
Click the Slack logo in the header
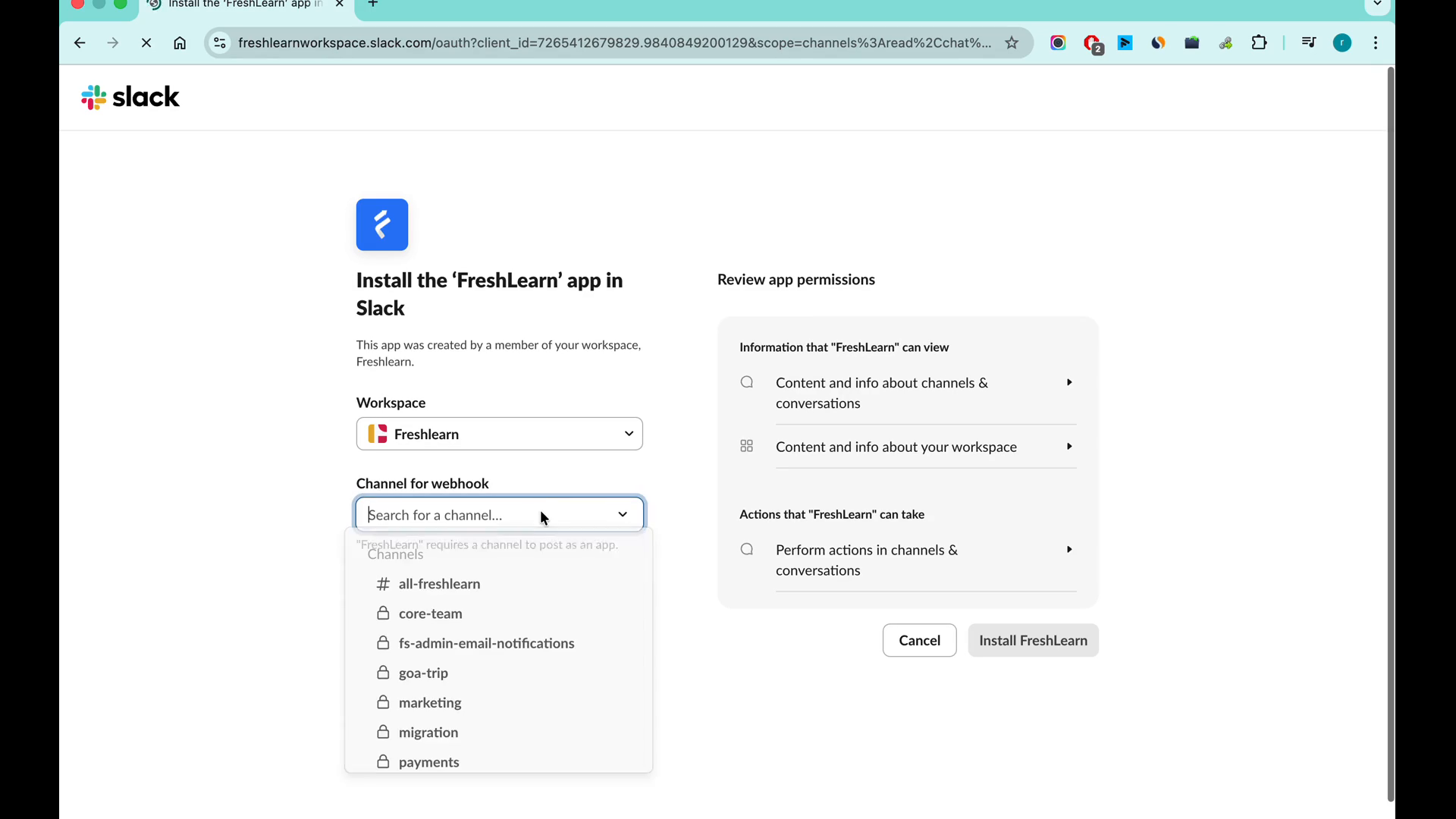click(130, 97)
